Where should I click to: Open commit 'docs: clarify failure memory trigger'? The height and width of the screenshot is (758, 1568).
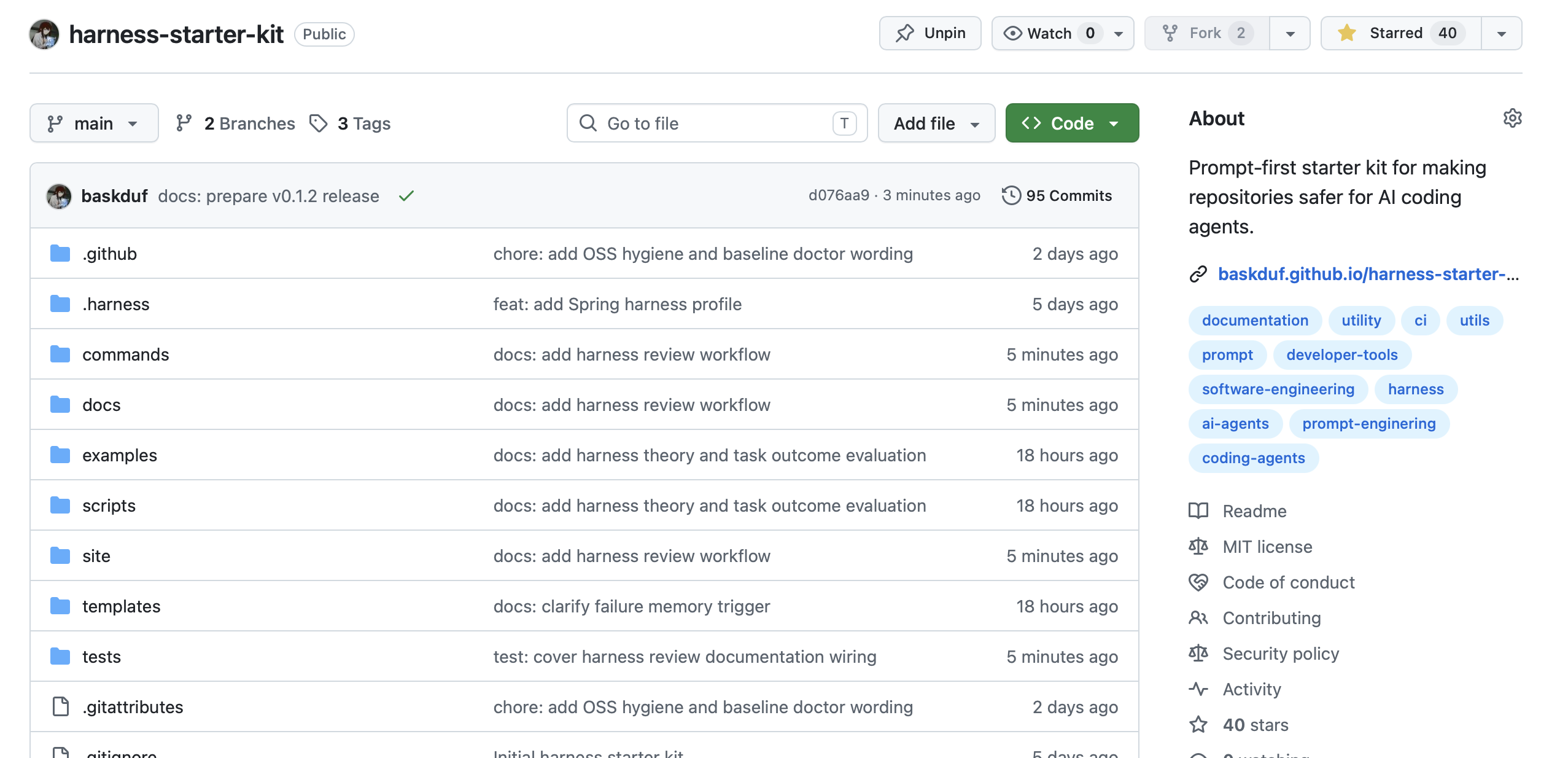click(631, 606)
